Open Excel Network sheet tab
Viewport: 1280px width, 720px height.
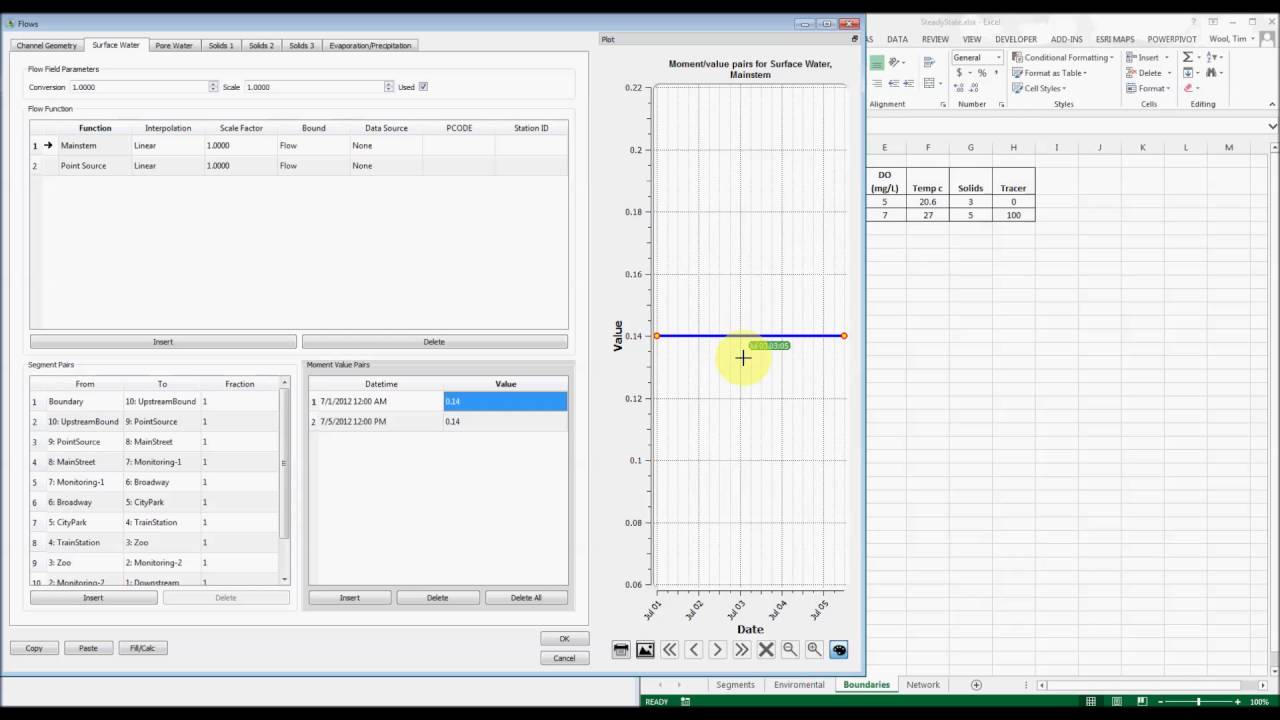tap(923, 685)
